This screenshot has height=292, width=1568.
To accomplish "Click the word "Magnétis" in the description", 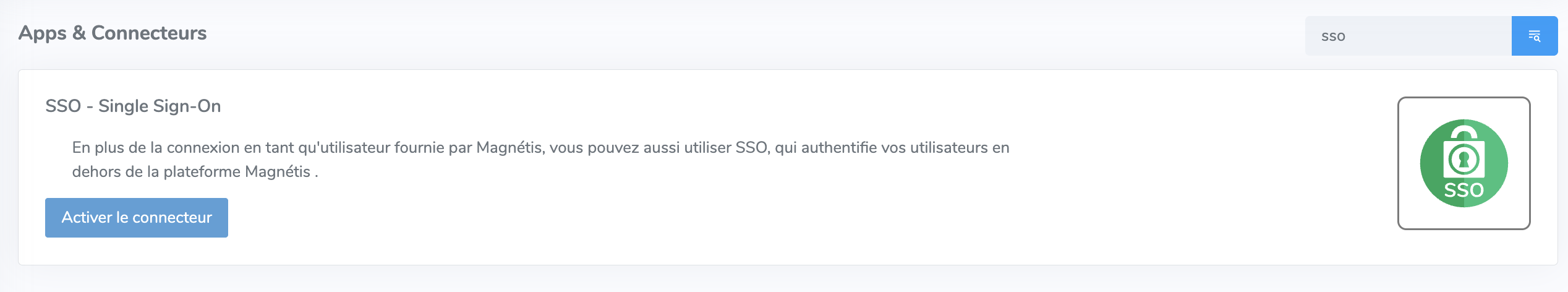I will [509, 148].
